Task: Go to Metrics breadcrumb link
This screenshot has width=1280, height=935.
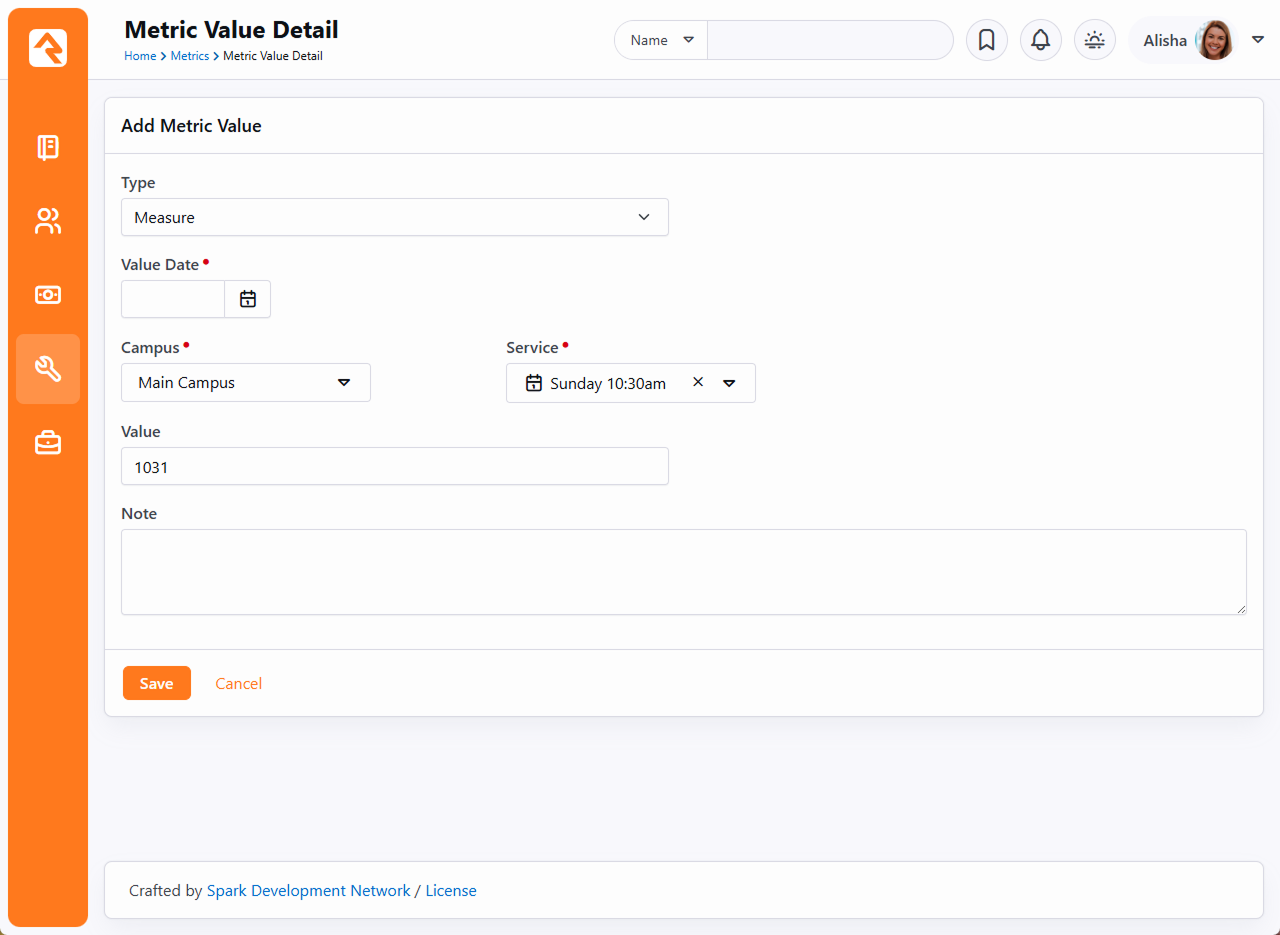Action: point(189,56)
